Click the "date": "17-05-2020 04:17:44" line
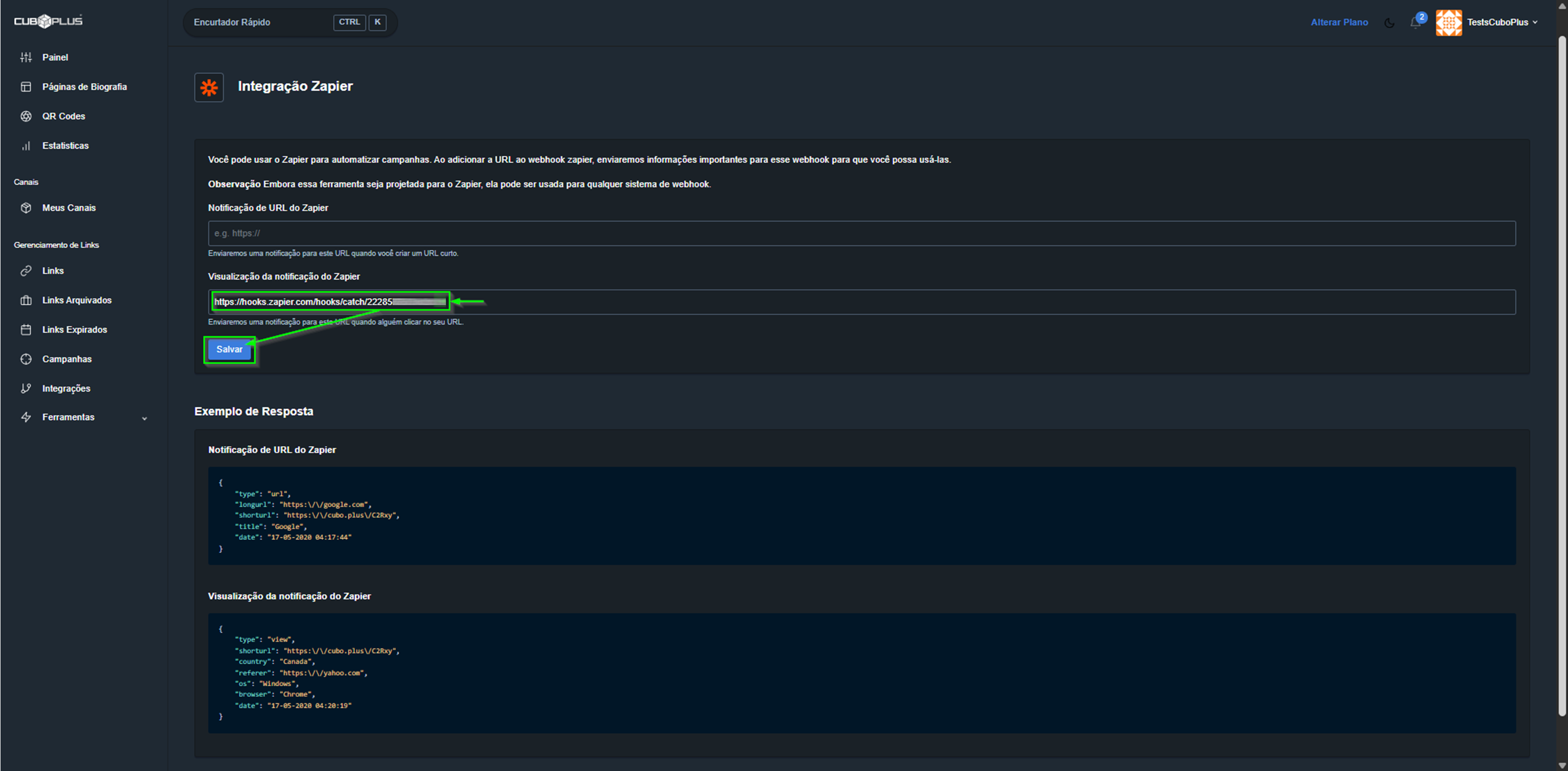 click(x=293, y=538)
